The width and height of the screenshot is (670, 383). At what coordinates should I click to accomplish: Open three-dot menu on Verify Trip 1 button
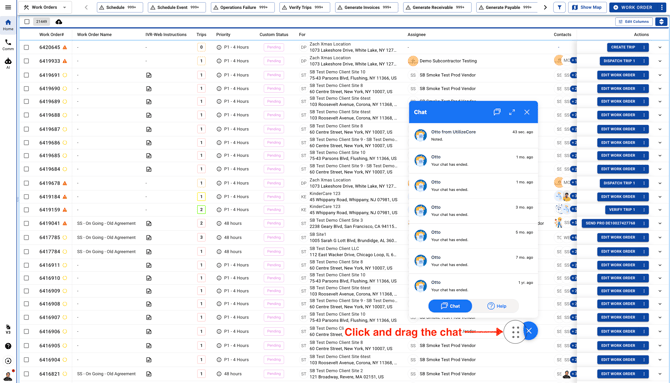(644, 209)
